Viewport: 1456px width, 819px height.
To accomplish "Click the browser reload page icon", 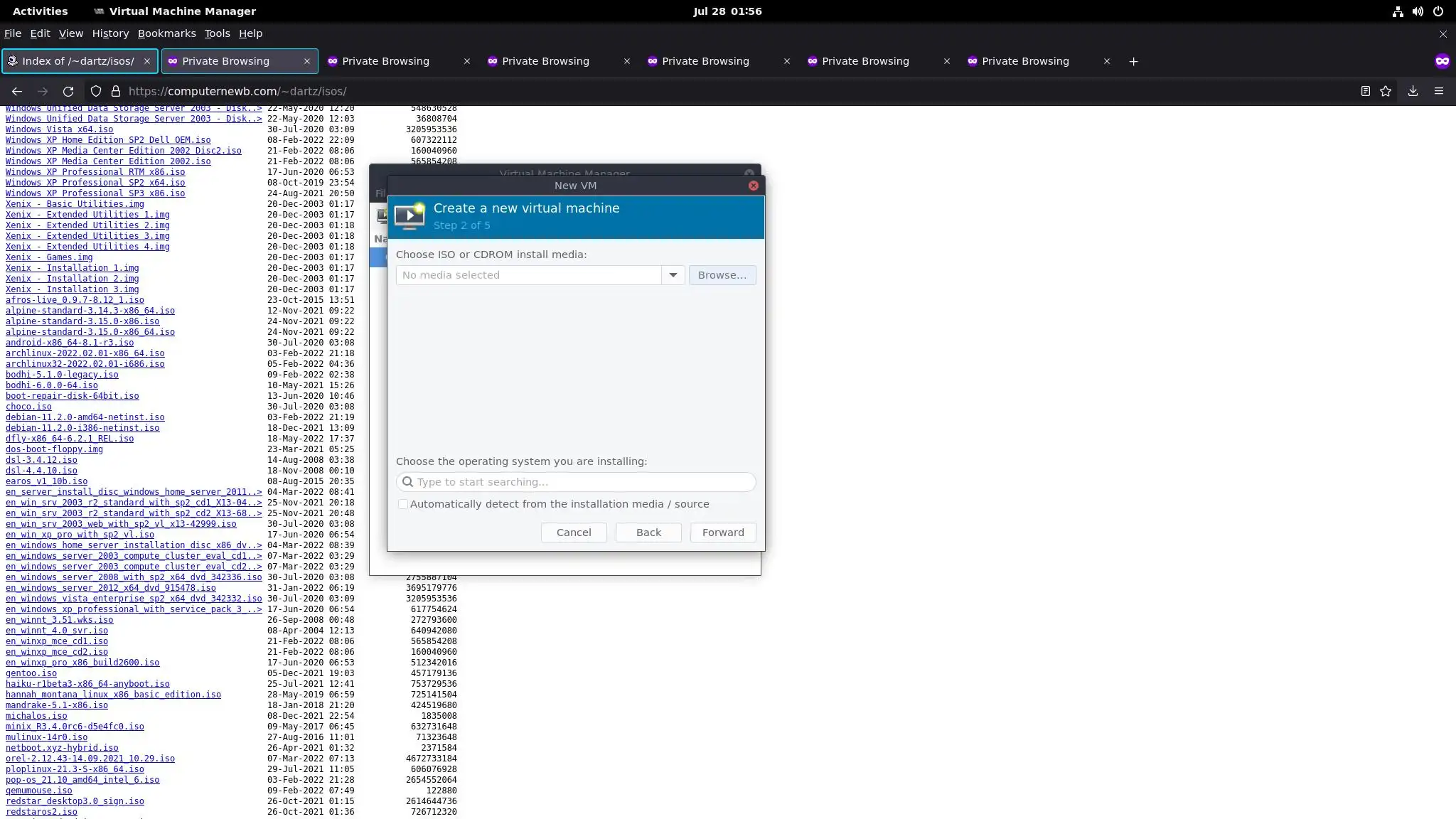I will coord(68,91).
